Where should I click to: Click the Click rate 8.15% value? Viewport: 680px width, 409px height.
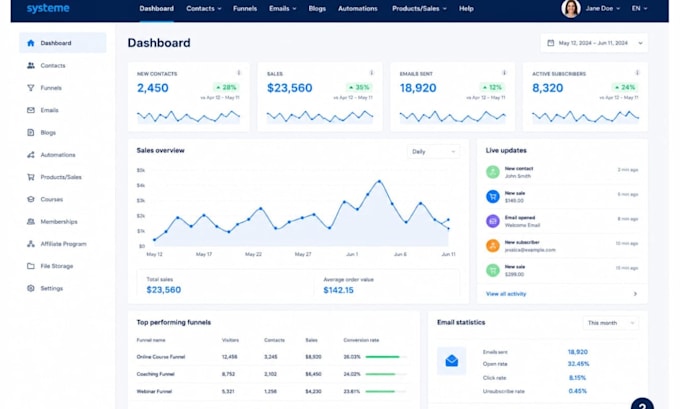(x=577, y=378)
